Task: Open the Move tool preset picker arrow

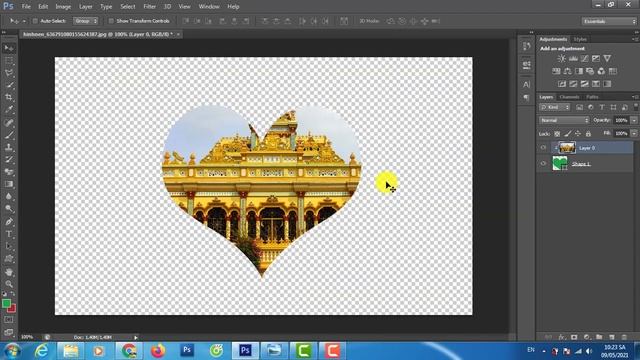Action: [24, 21]
